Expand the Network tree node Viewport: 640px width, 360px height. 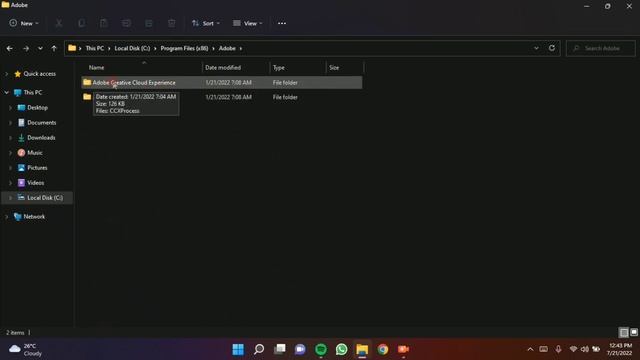pyautogui.click(x=7, y=217)
